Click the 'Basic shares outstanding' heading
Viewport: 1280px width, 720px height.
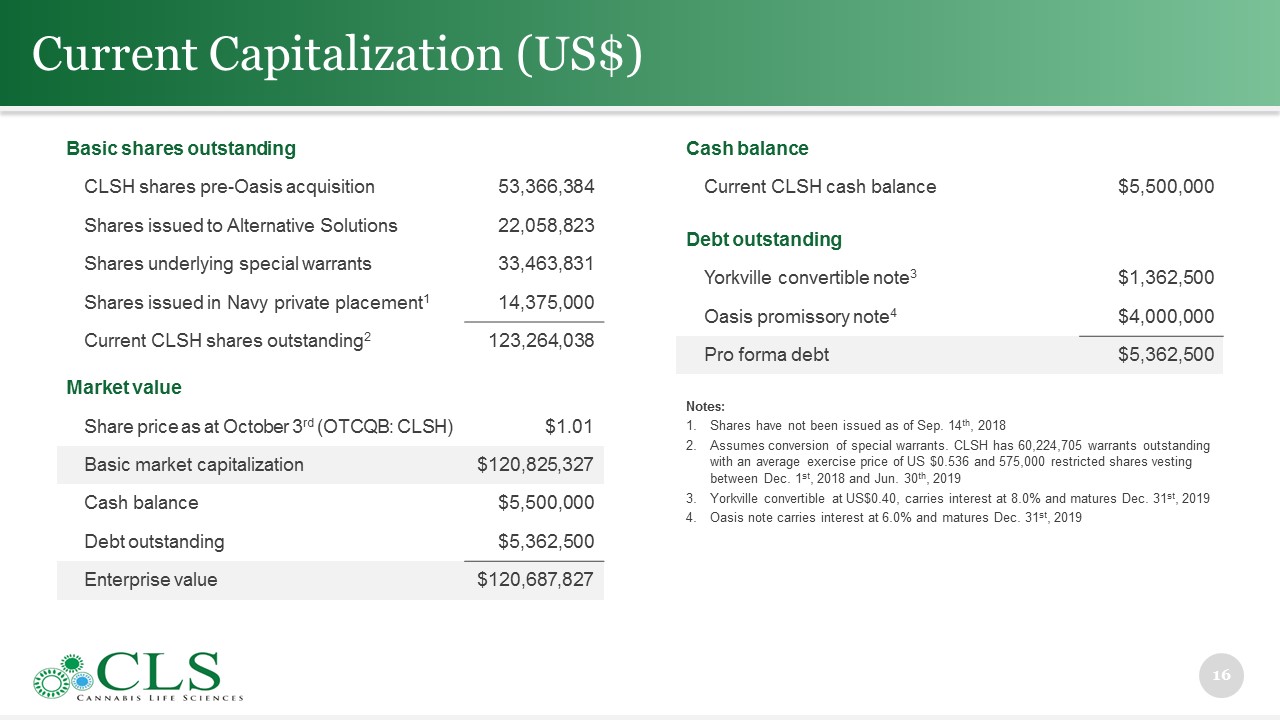(x=181, y=148)
